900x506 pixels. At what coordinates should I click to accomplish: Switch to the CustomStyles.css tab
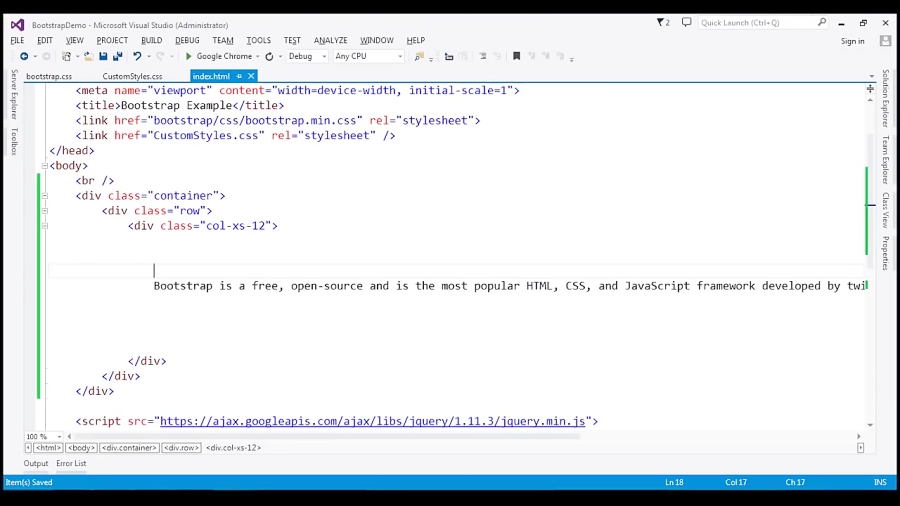(x=132, y=76)
